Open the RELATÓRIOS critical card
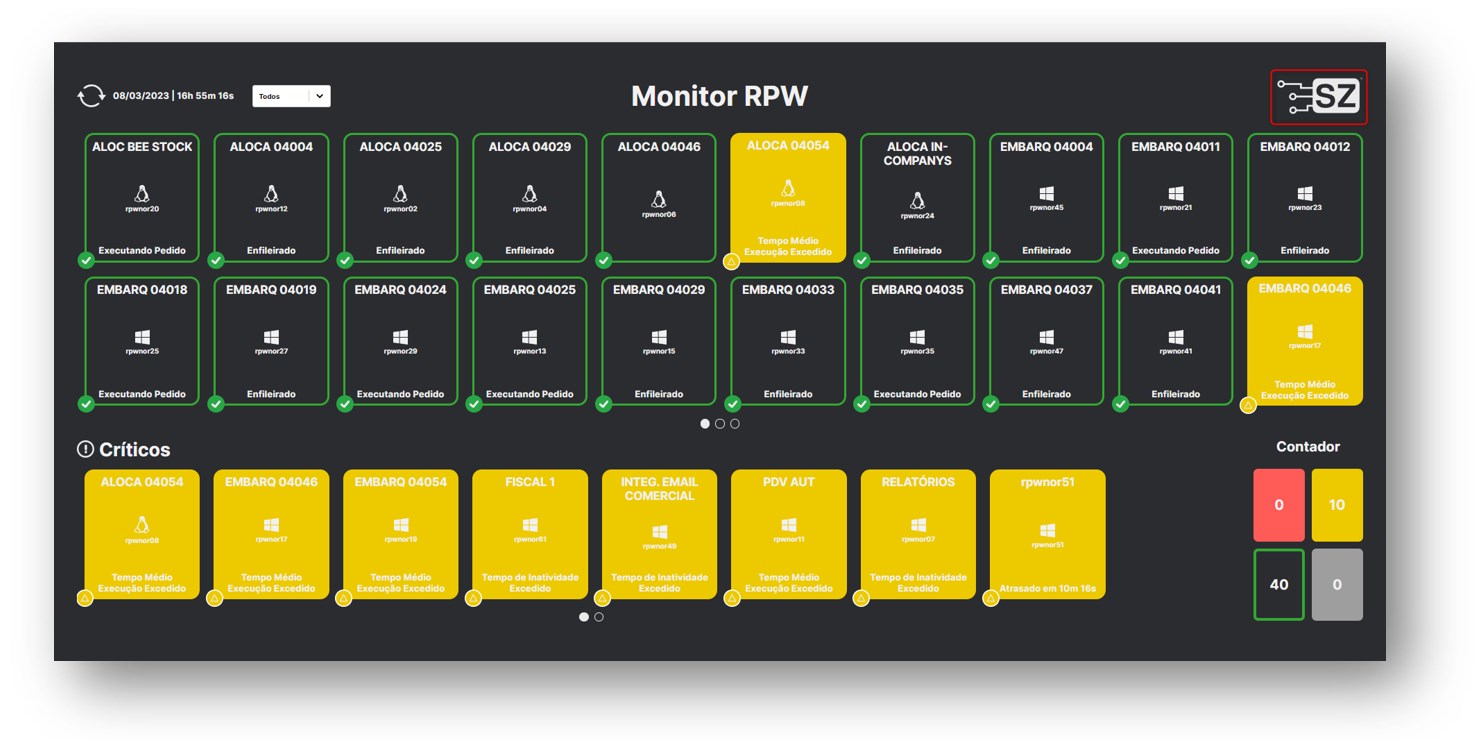1483x740 pixels. click(x=917, y=534)
